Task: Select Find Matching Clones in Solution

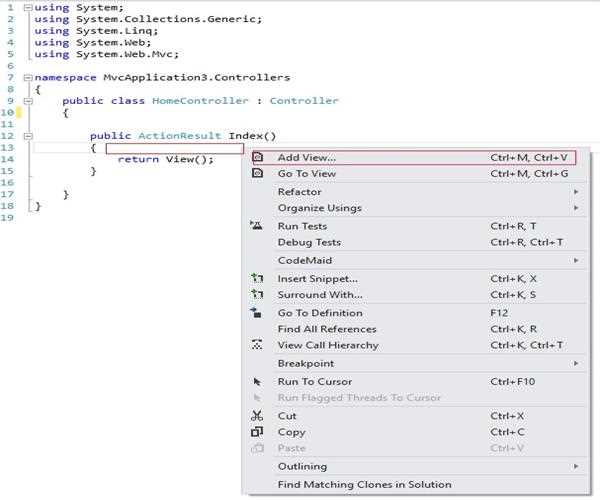Action: pos(364,484)
